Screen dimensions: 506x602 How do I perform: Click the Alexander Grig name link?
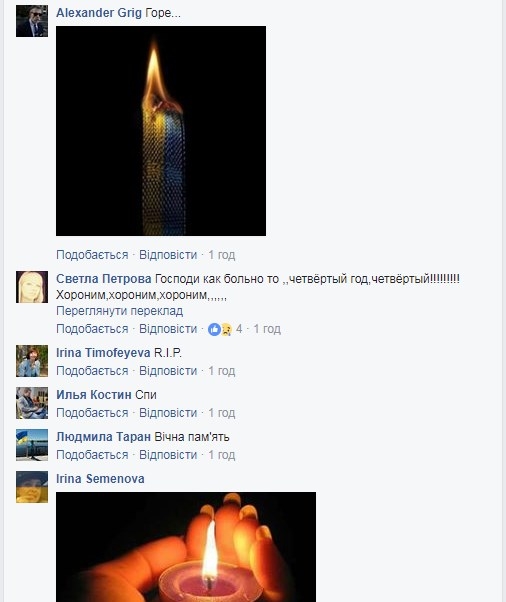click(x=99, y=13)
